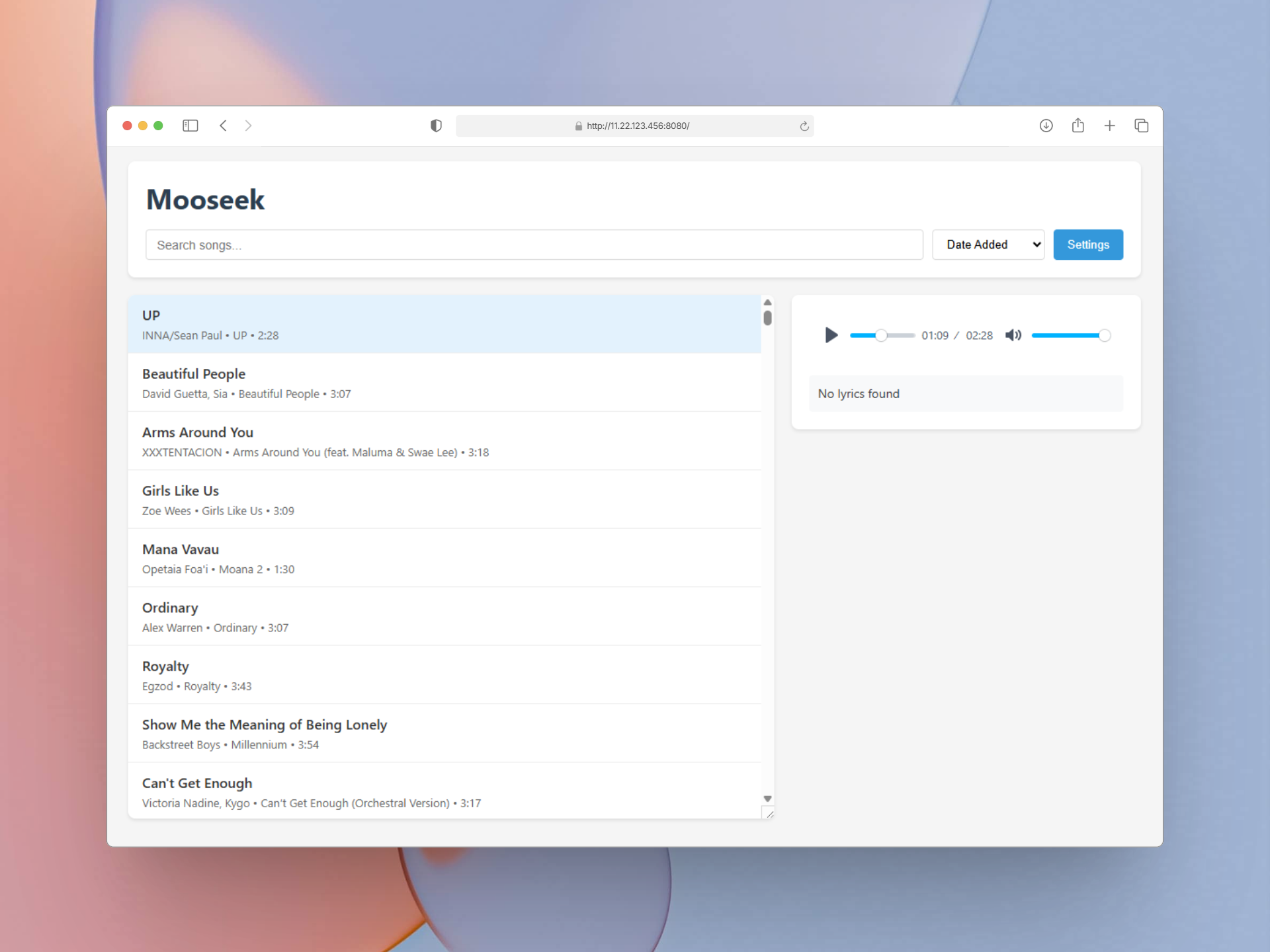Select Show Me the Meaning of Being Lonely
This screenshot has width=1270, height=952.
(444, 734)
